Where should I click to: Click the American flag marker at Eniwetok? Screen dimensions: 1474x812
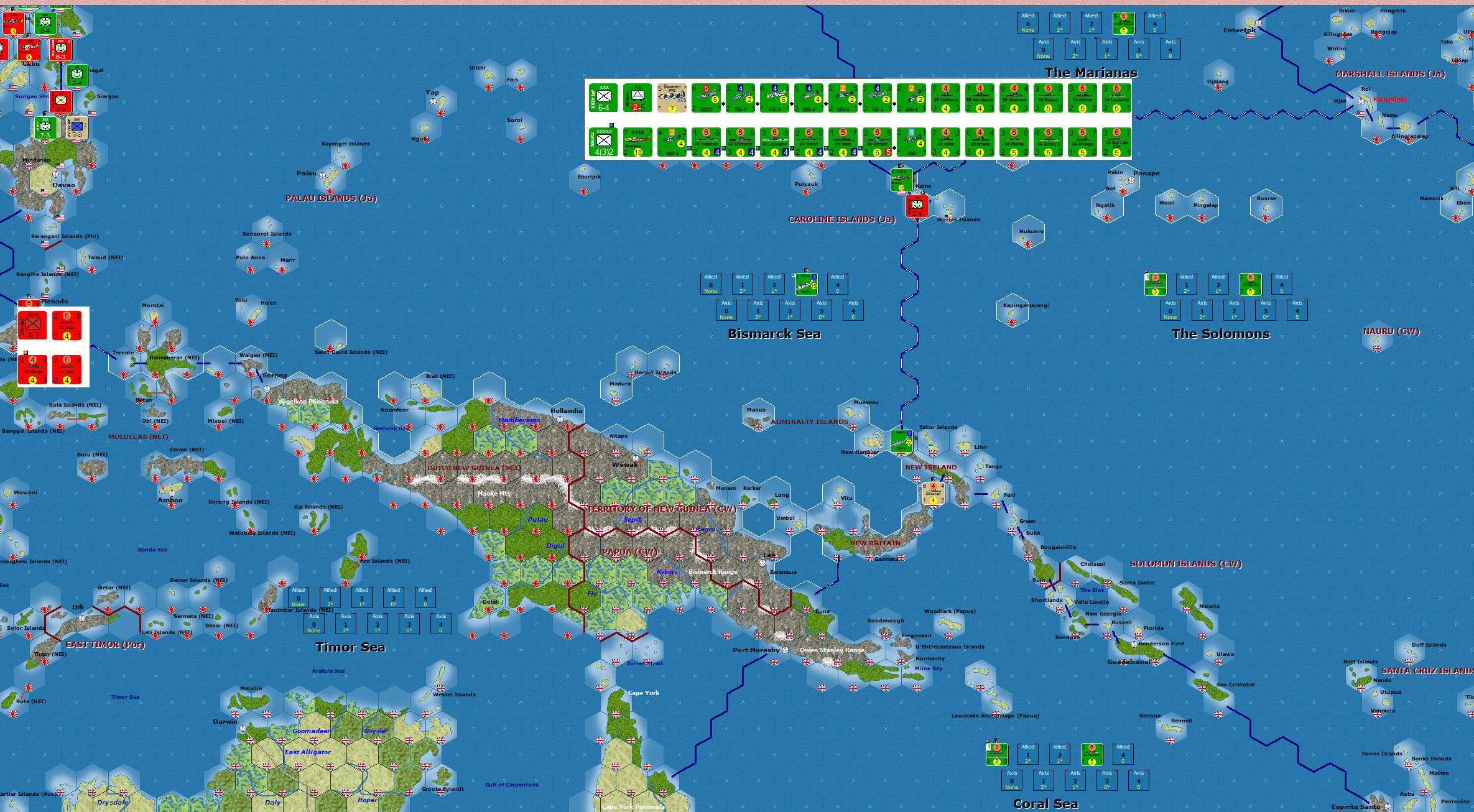coord(1250,35)
